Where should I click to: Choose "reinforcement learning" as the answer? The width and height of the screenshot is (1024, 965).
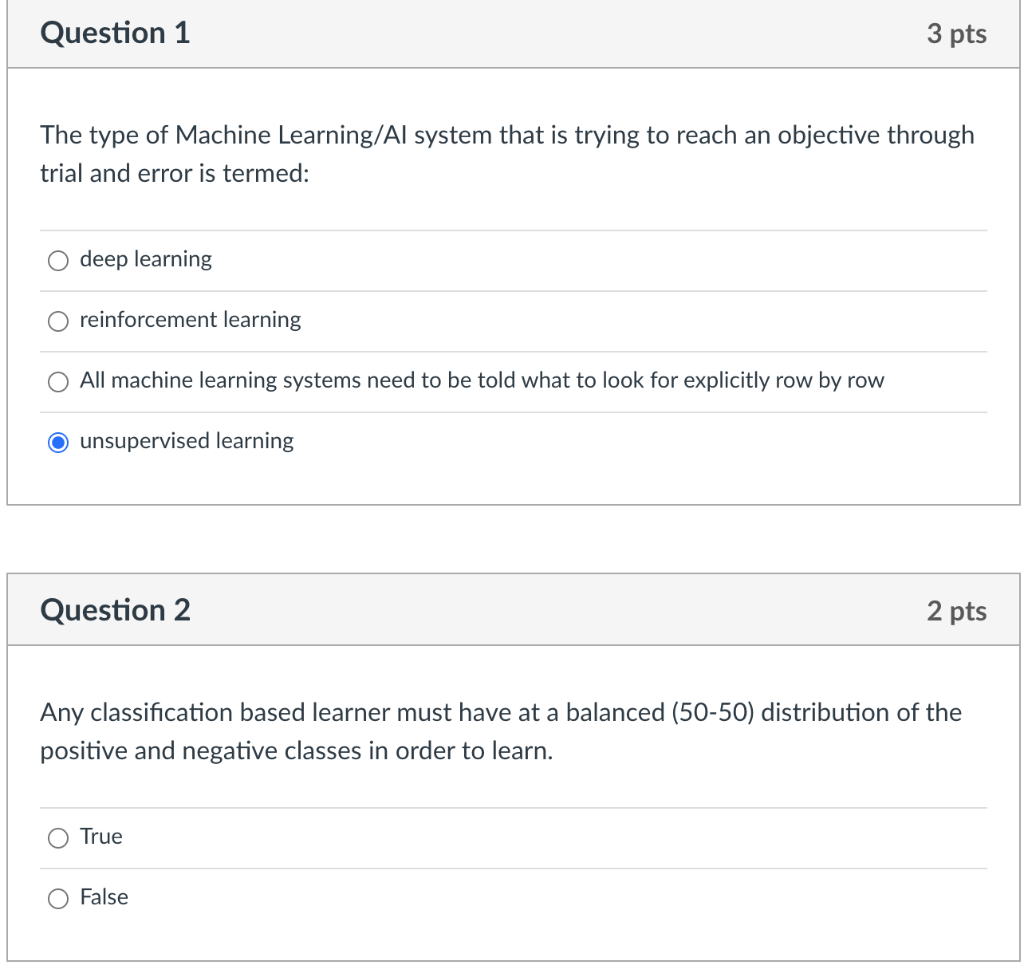tap(57, 321)
